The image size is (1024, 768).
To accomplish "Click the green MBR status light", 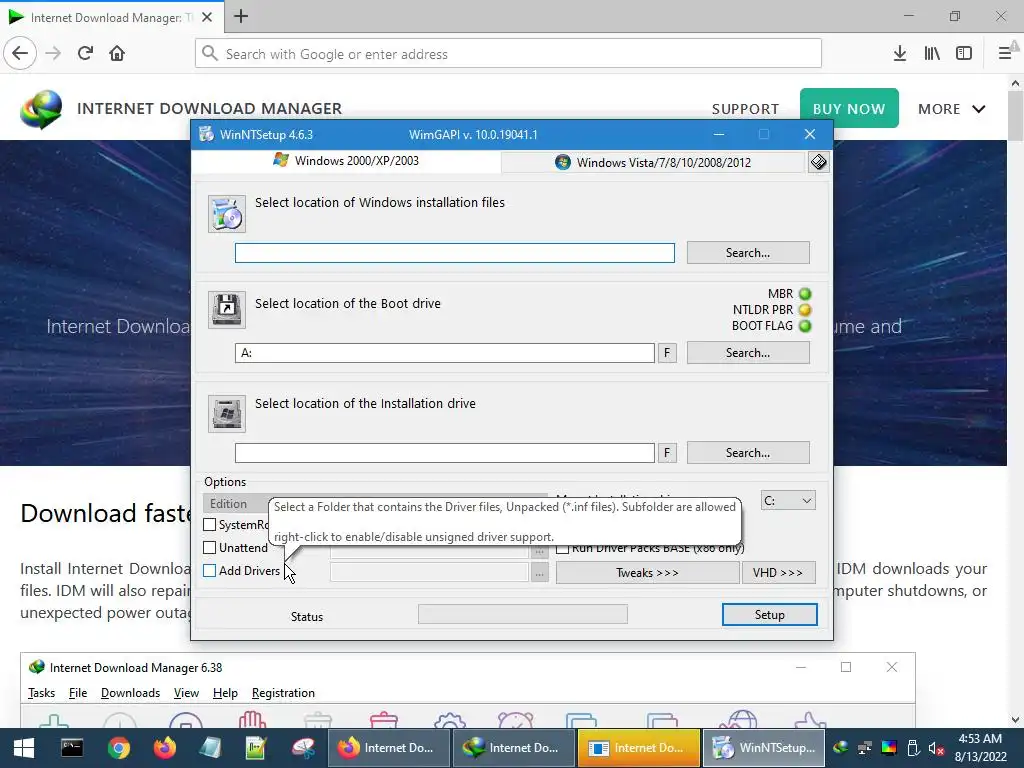I will click(x=805, y=294).
